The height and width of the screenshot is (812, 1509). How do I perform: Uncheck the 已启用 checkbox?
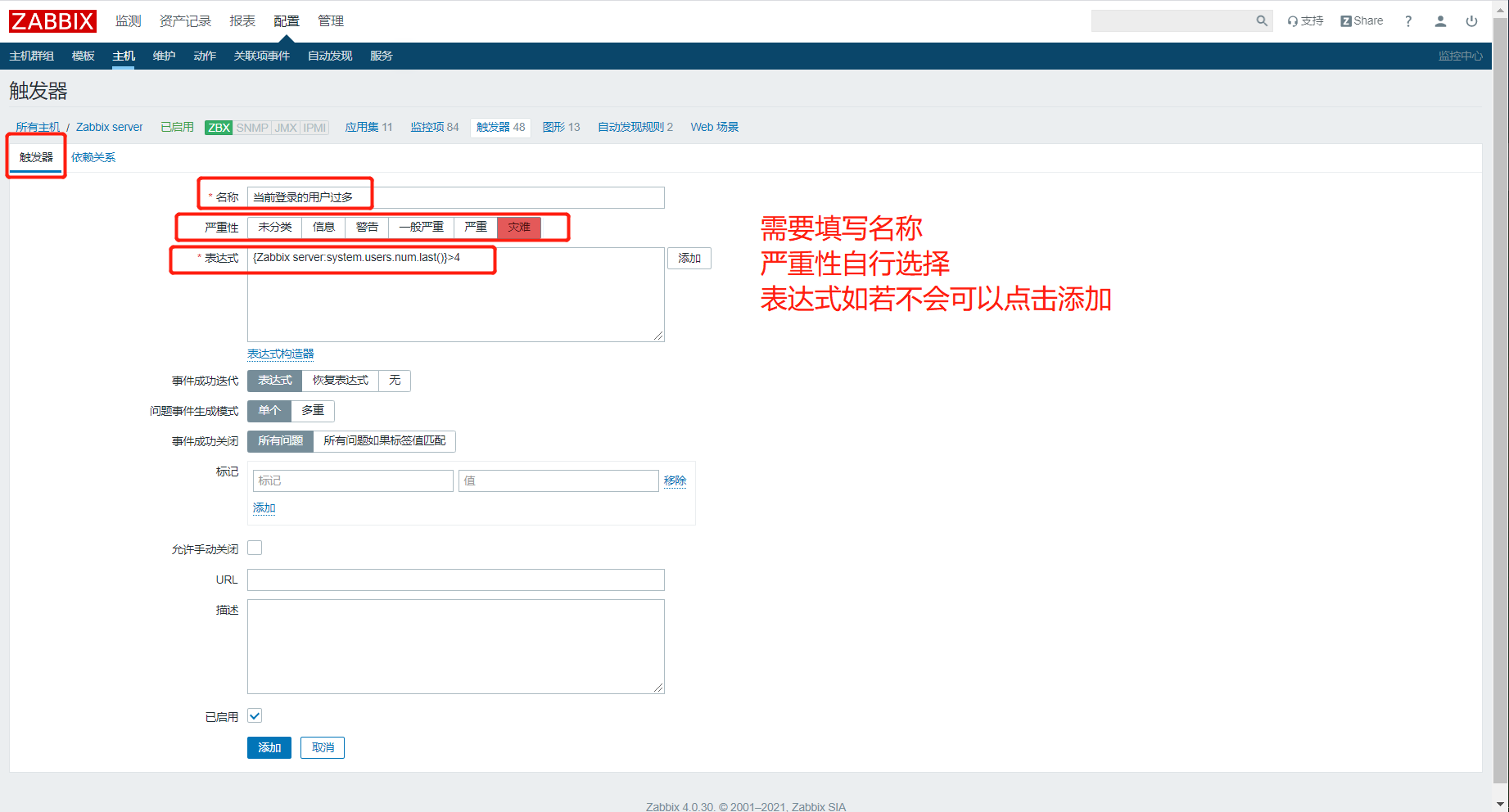[255, 715]
